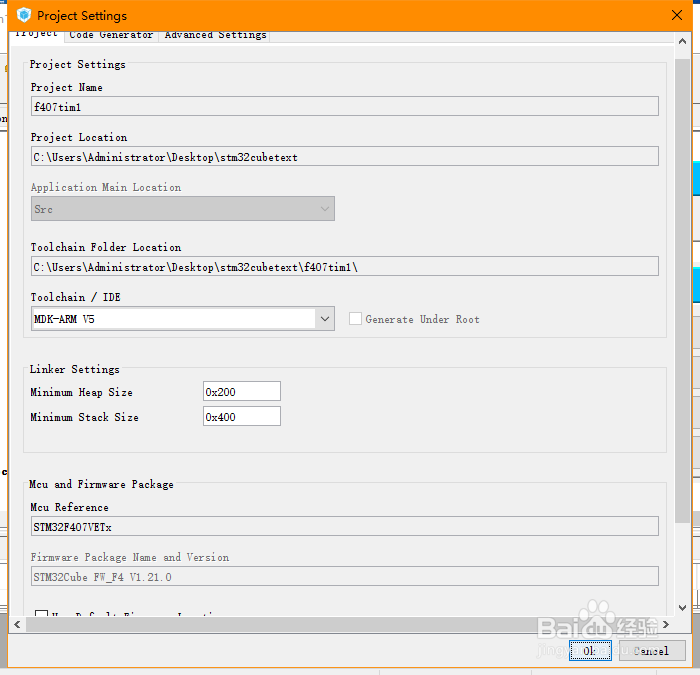Click the Firmware Package Name and Version field
700x675 pixels.
tap(345, 576)
